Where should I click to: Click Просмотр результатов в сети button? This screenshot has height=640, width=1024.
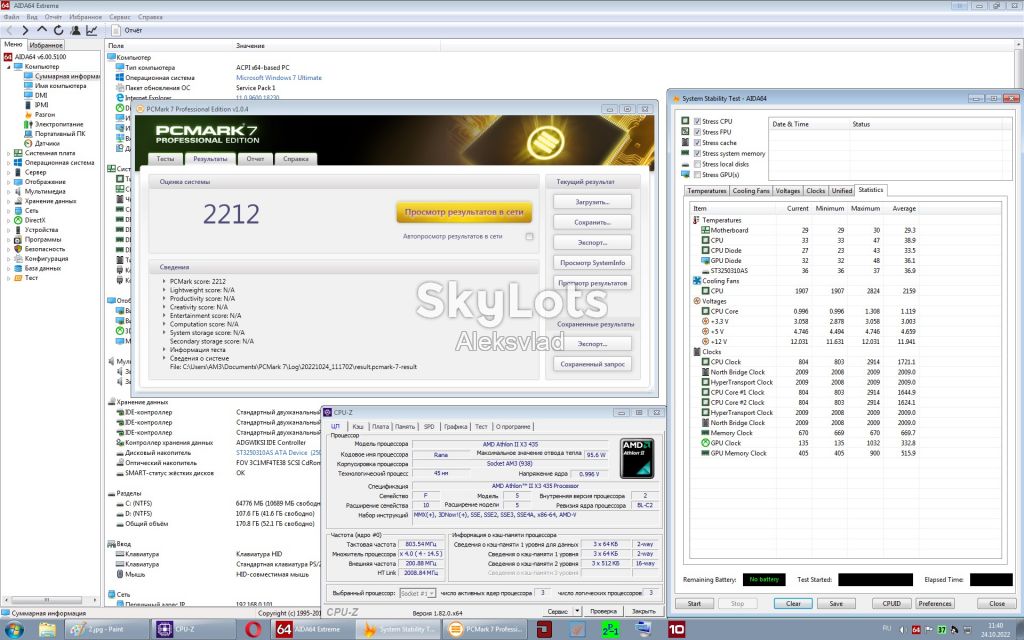point(464,212)
